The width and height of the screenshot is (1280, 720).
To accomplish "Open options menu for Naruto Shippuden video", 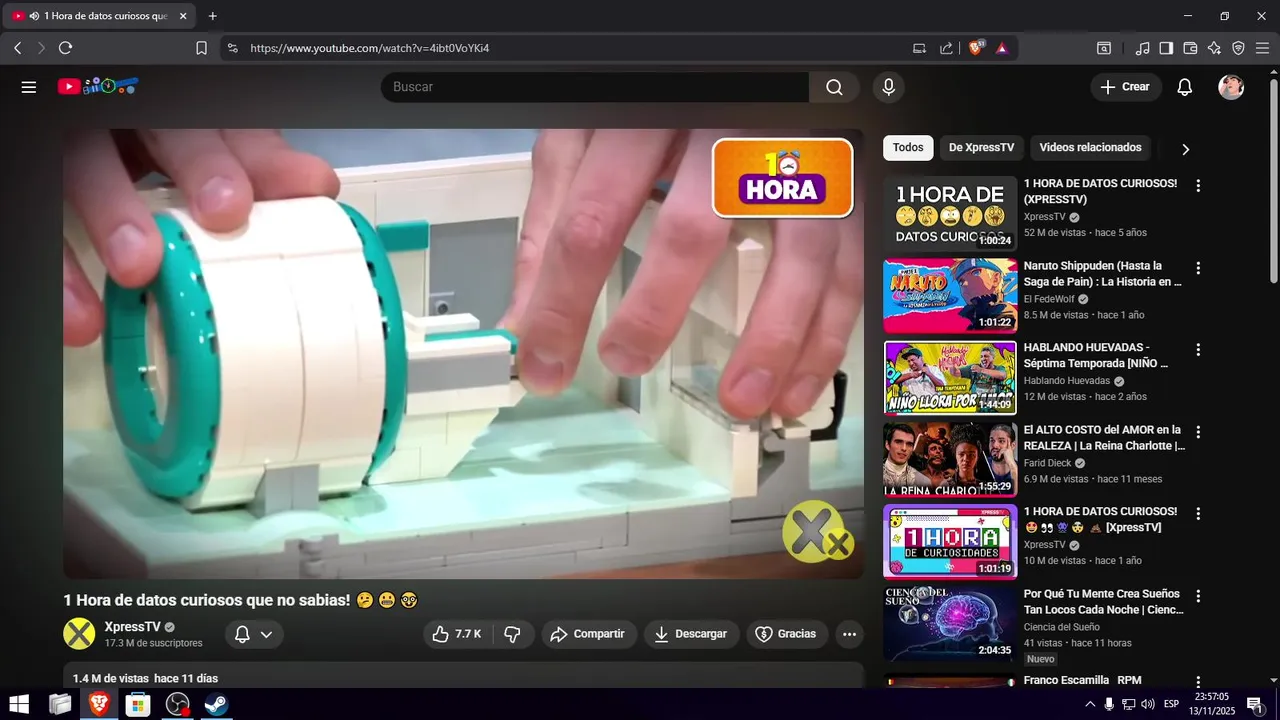I will click(1198, 268).
